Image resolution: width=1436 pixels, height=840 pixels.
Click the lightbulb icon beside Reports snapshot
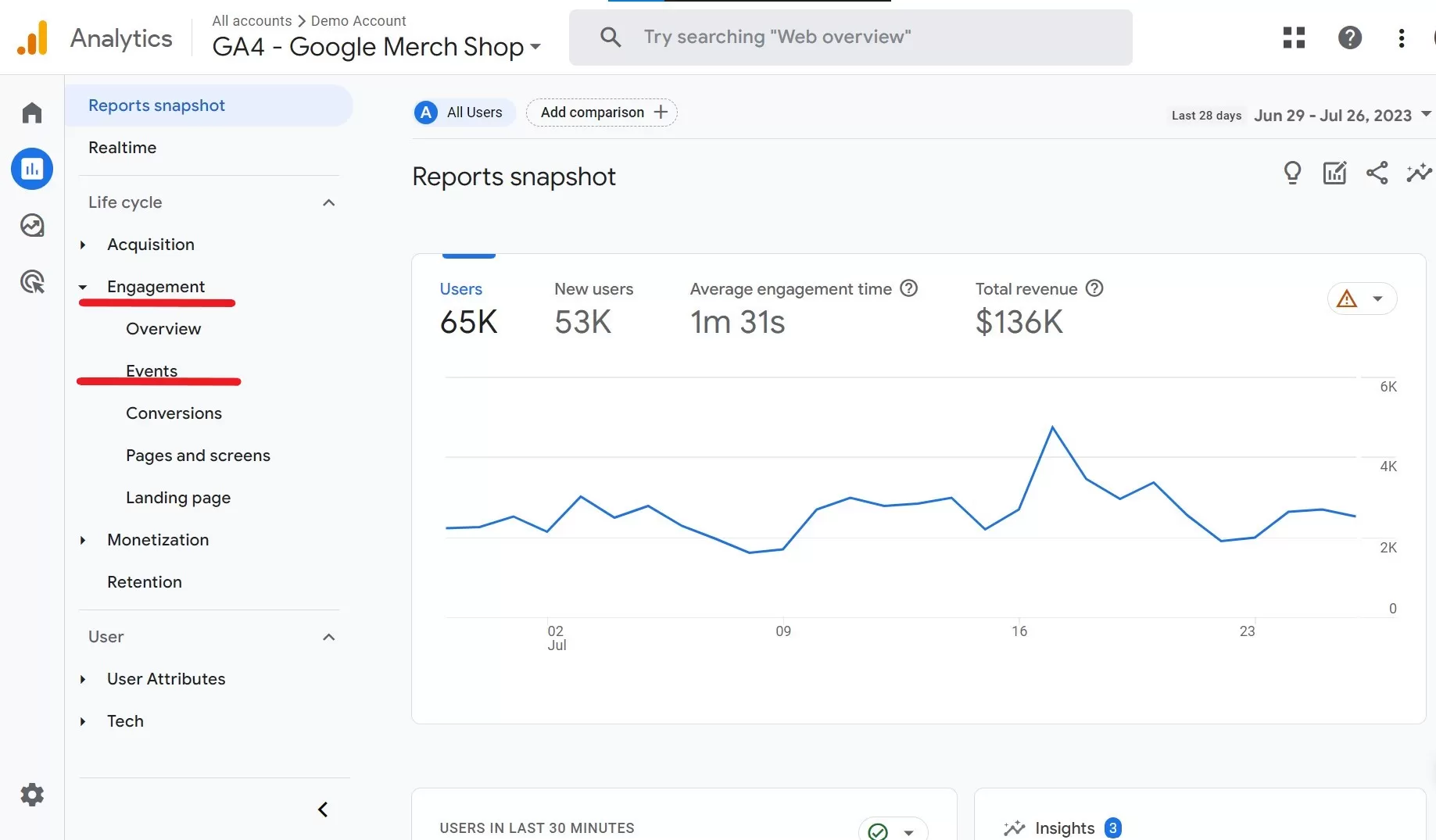[x=1293, y=173]
